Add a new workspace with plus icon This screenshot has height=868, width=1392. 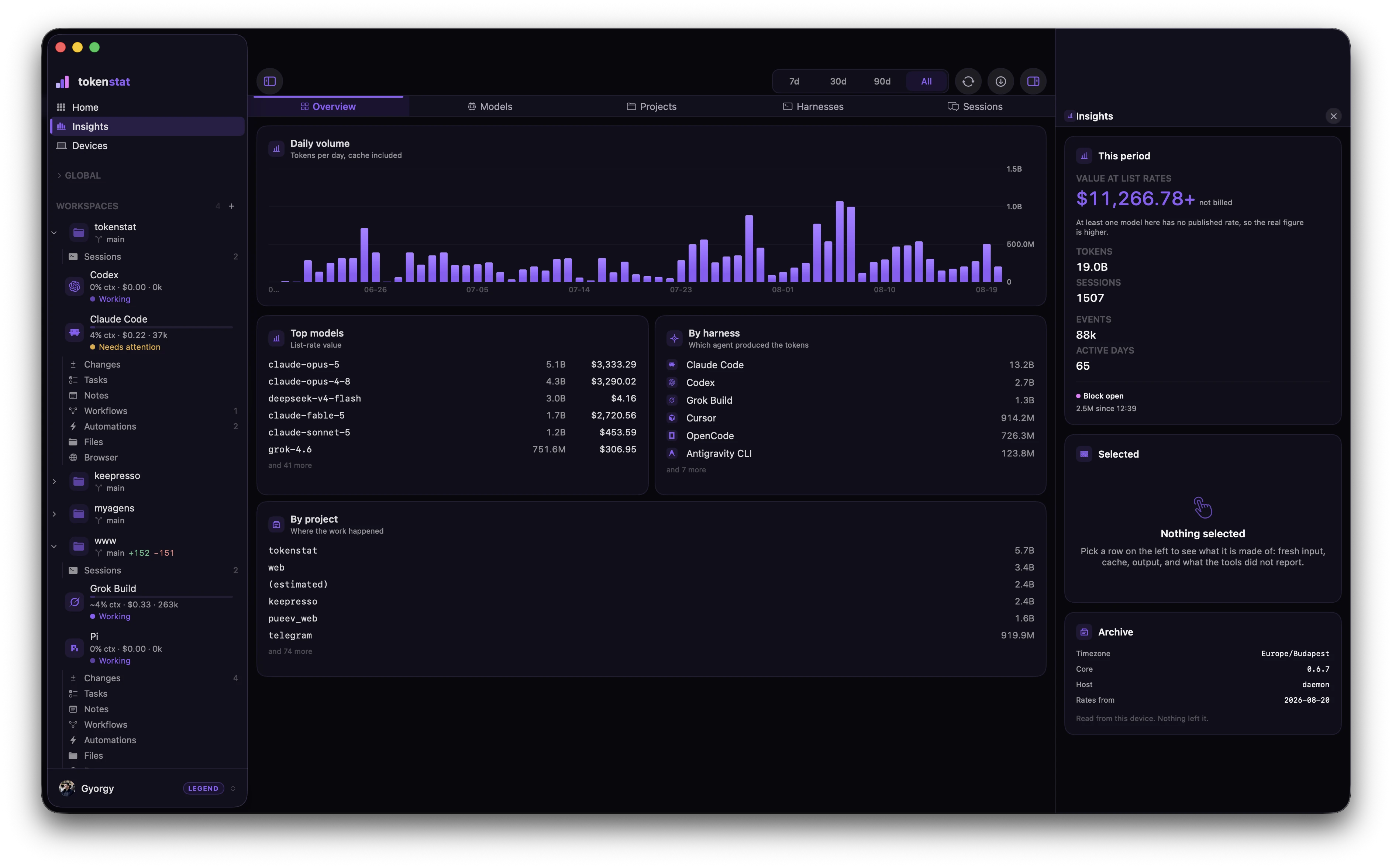(232, 206)
